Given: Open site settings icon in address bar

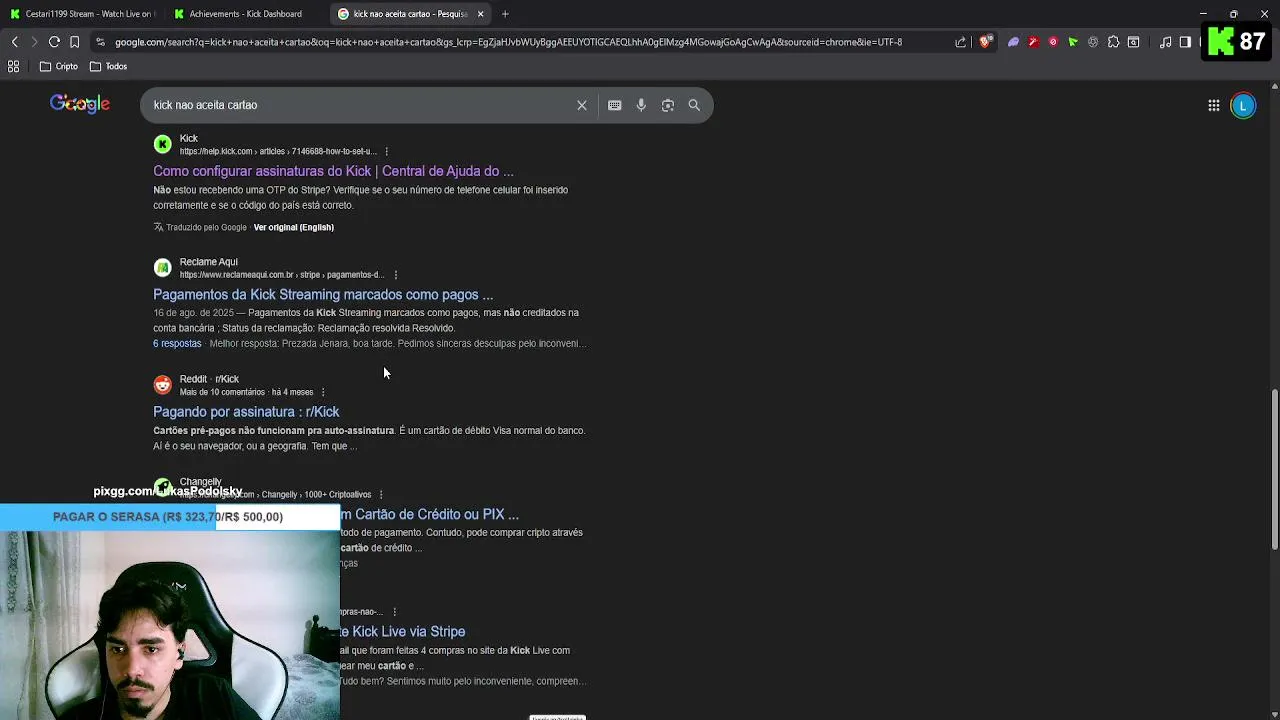Looking at the screenshot, I should (100, 42).
